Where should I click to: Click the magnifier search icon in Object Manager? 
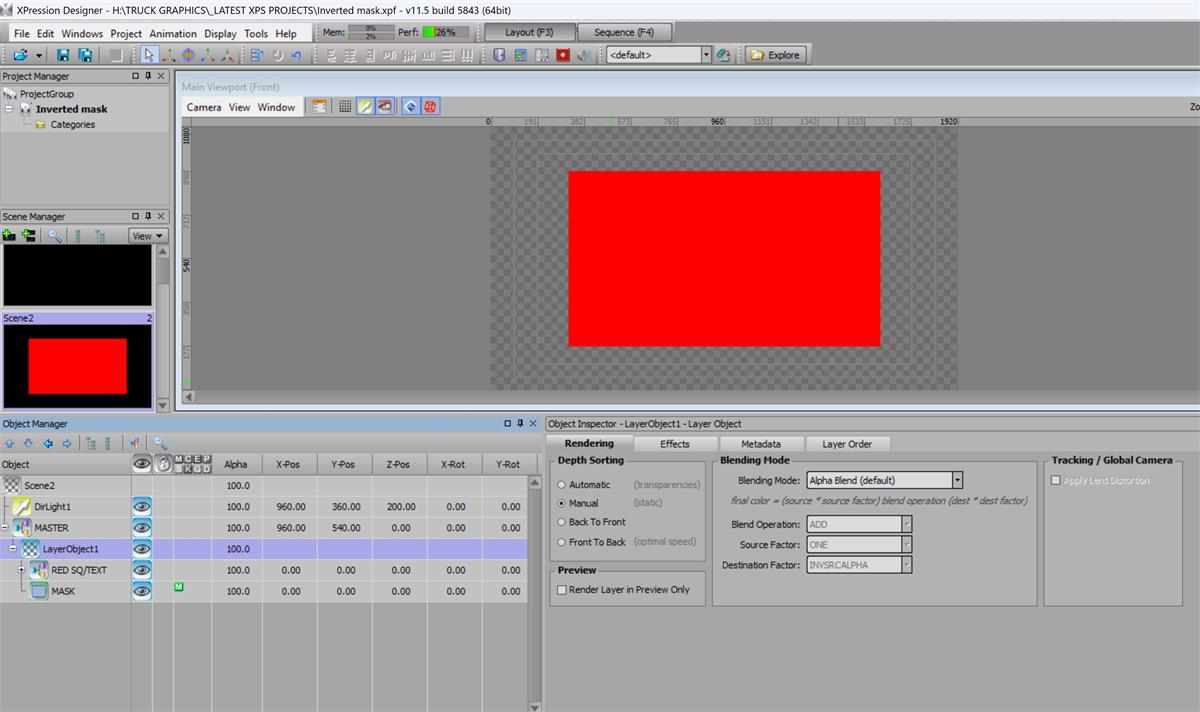pos(160,443)
